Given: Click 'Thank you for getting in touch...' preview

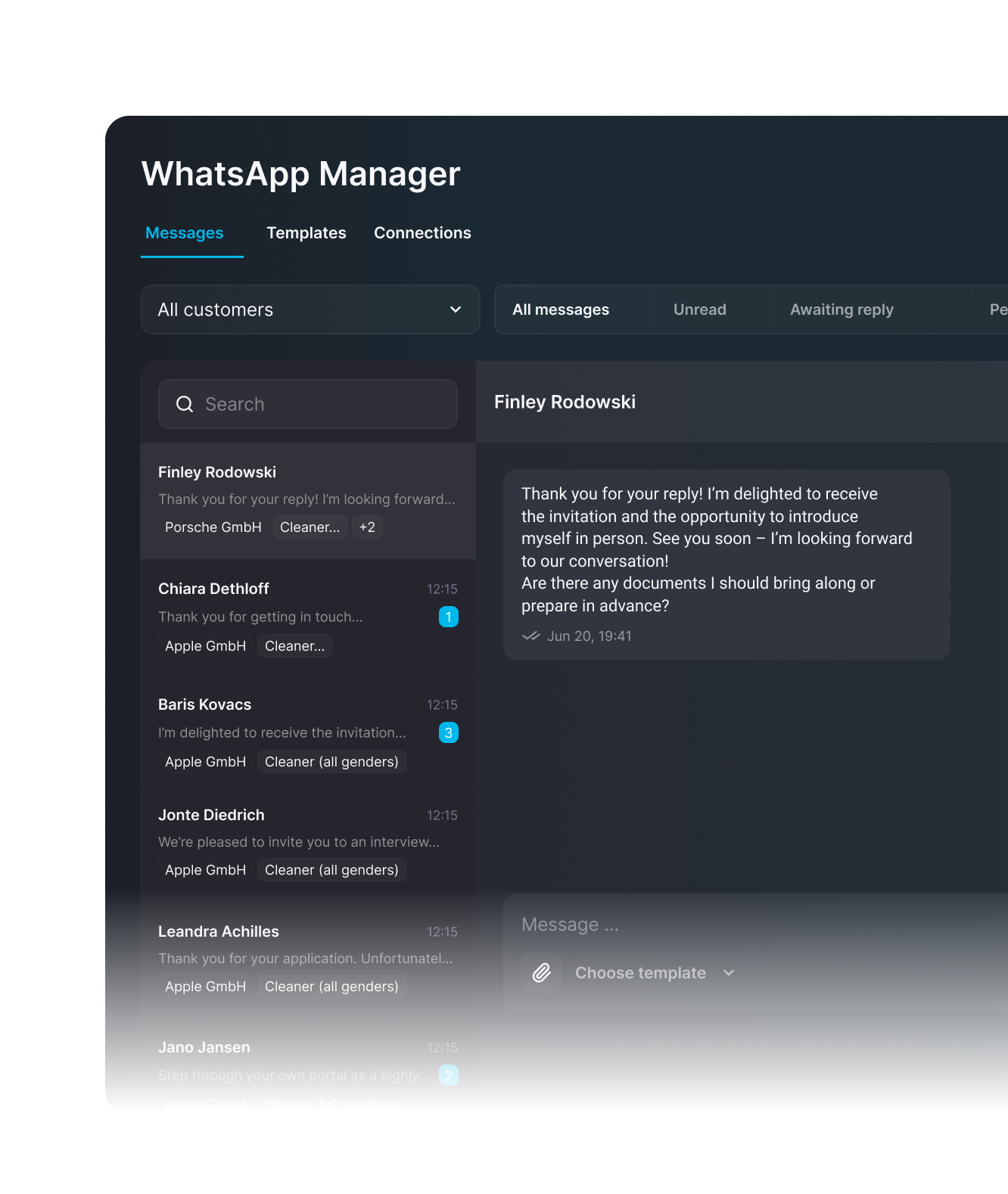Looking at the screenshot, I should [x=260, y=617].
